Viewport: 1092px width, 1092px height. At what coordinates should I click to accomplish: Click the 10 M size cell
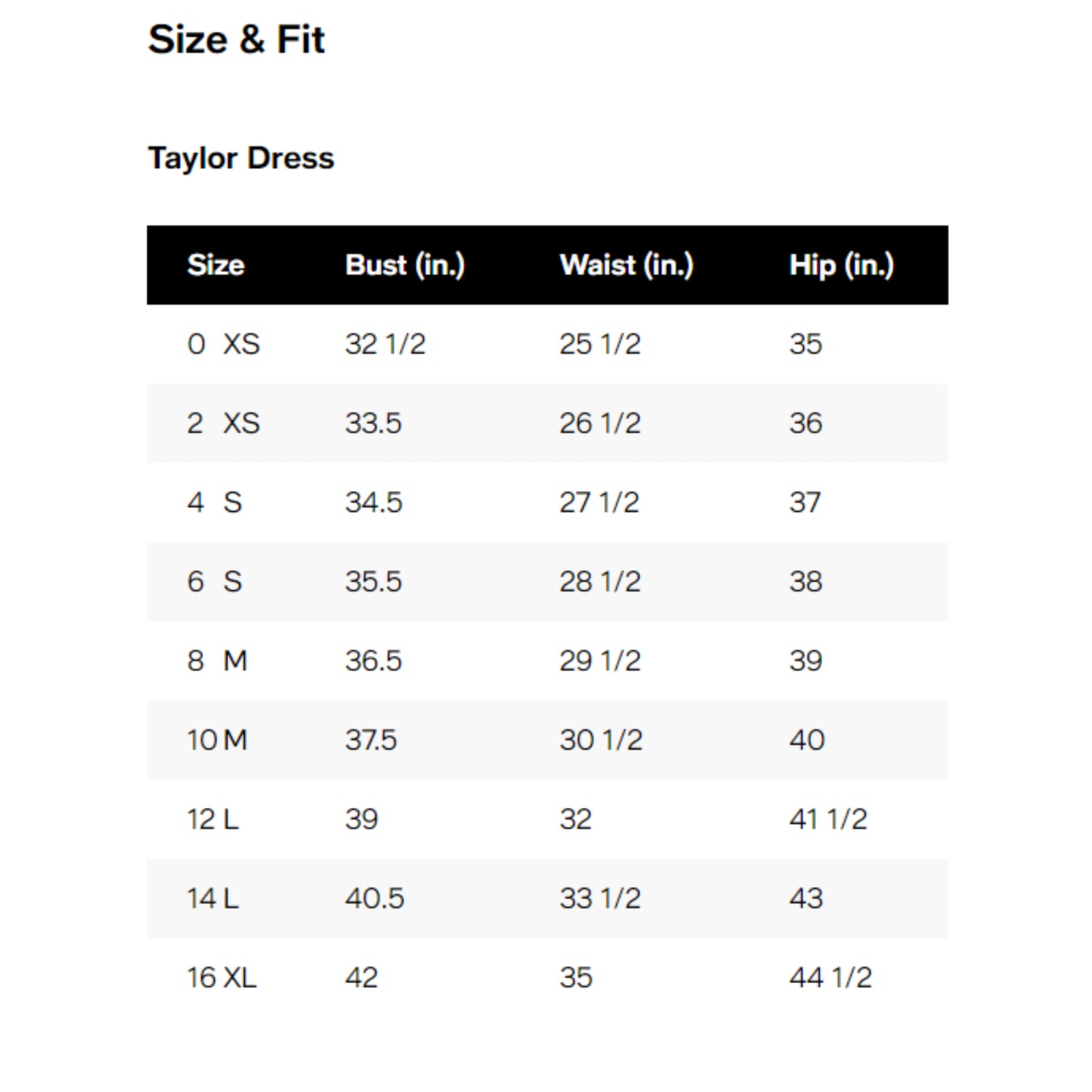(217, 740)
